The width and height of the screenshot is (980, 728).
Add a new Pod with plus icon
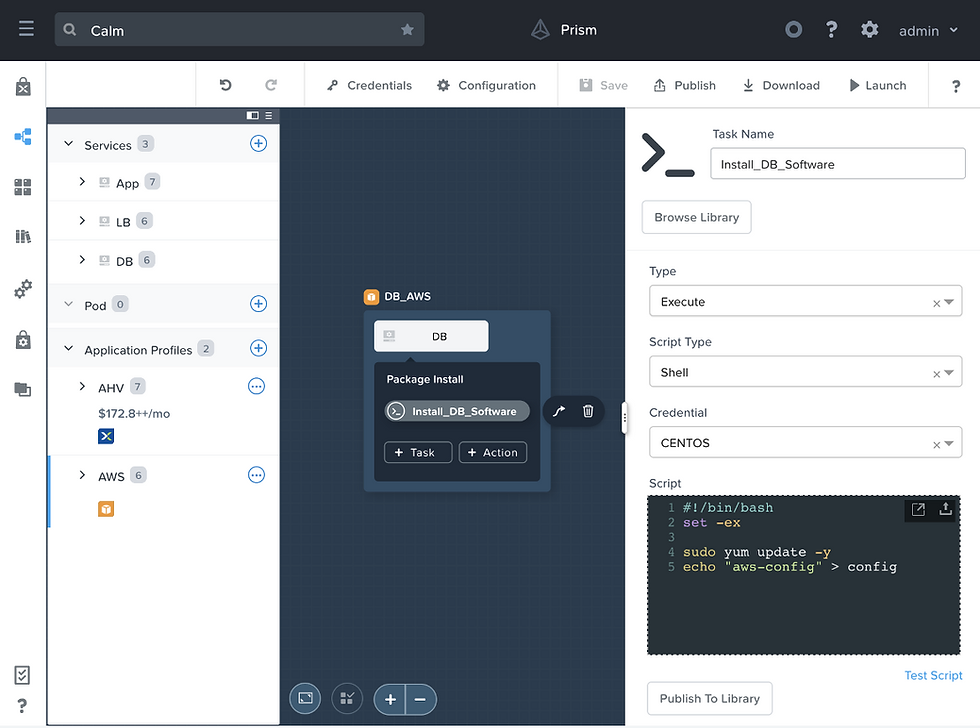(258, 304)
